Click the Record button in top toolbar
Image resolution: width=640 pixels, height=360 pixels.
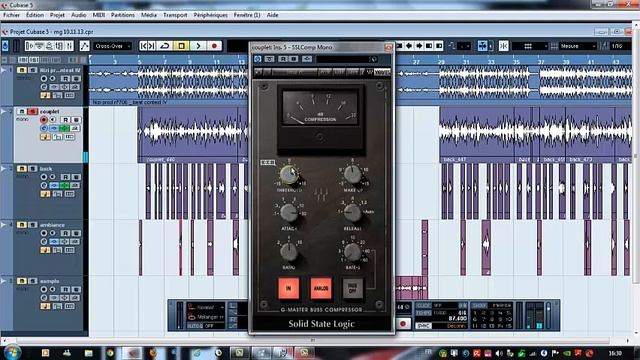click(x=214, y=46)
